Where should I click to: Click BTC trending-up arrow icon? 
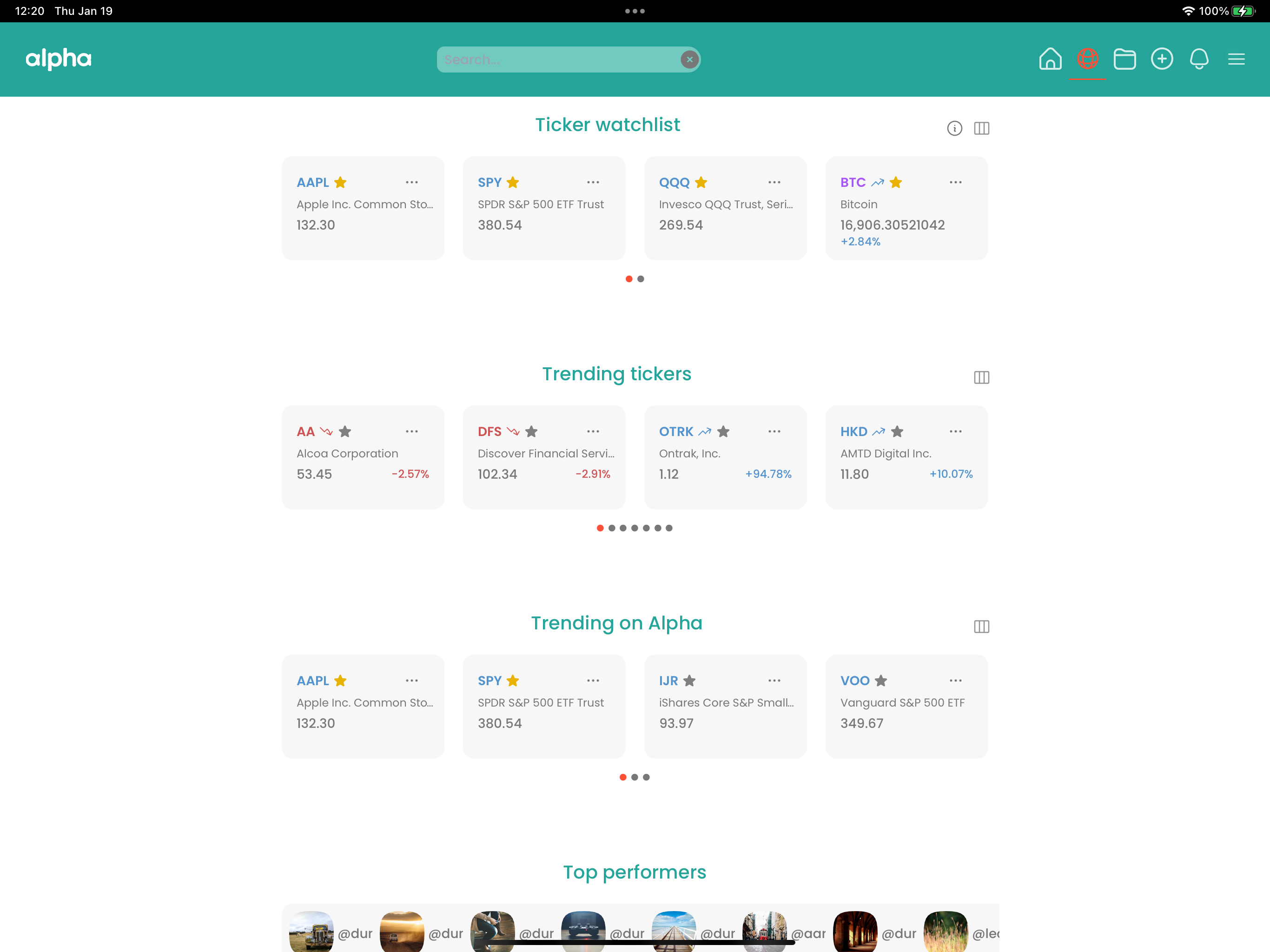pyautogui.click(x=877, y=183)
